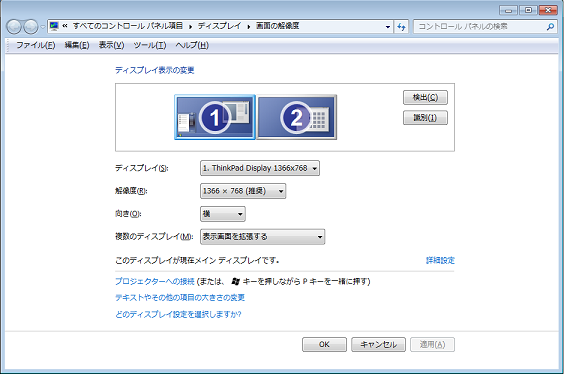Select monitor 2 display thumbnail
This screenshot has width=565, height=374.
[x=297, y=117]
